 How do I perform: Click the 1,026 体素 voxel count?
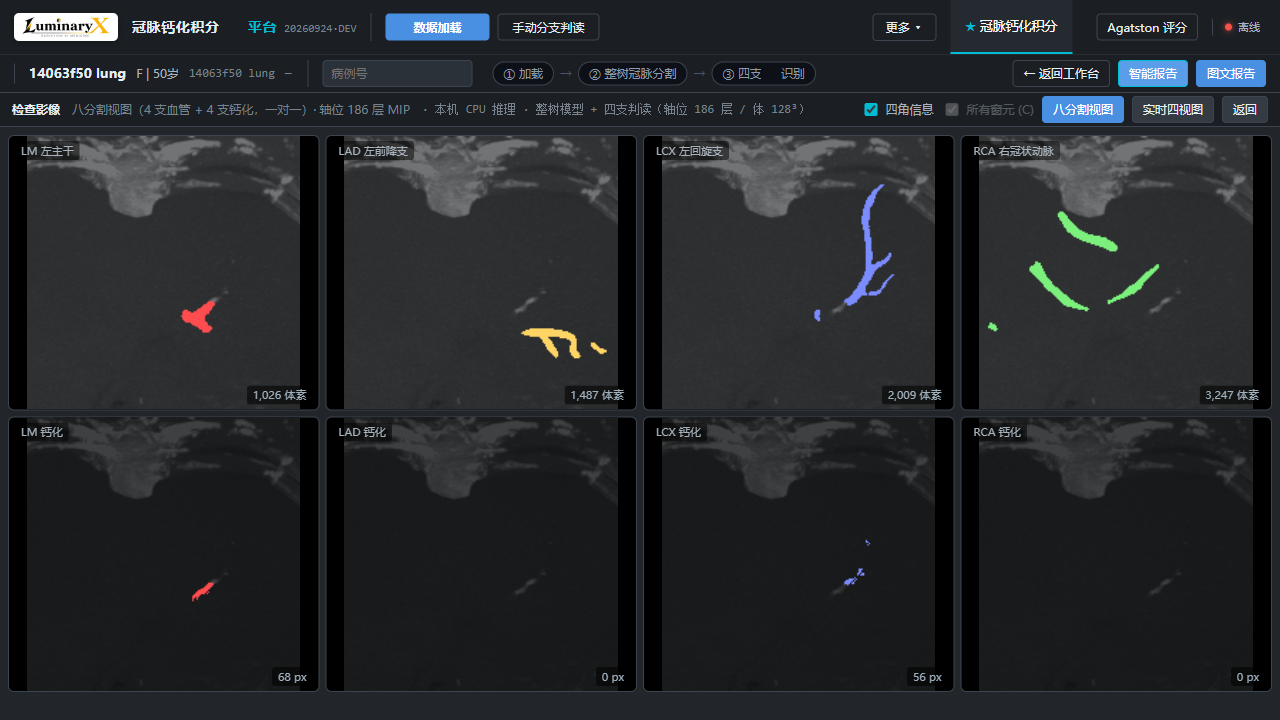[280, 395]
